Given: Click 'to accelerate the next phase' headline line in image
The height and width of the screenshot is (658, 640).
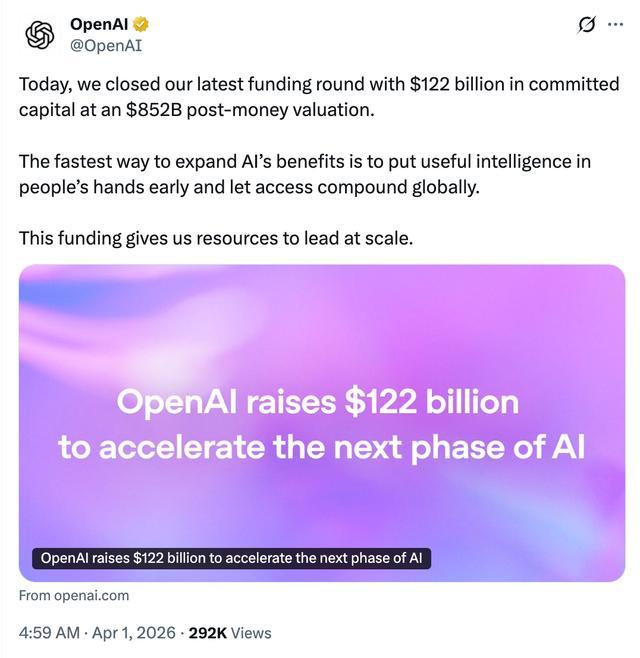Looking at the screenshot, I should click(x=321, y=446).
